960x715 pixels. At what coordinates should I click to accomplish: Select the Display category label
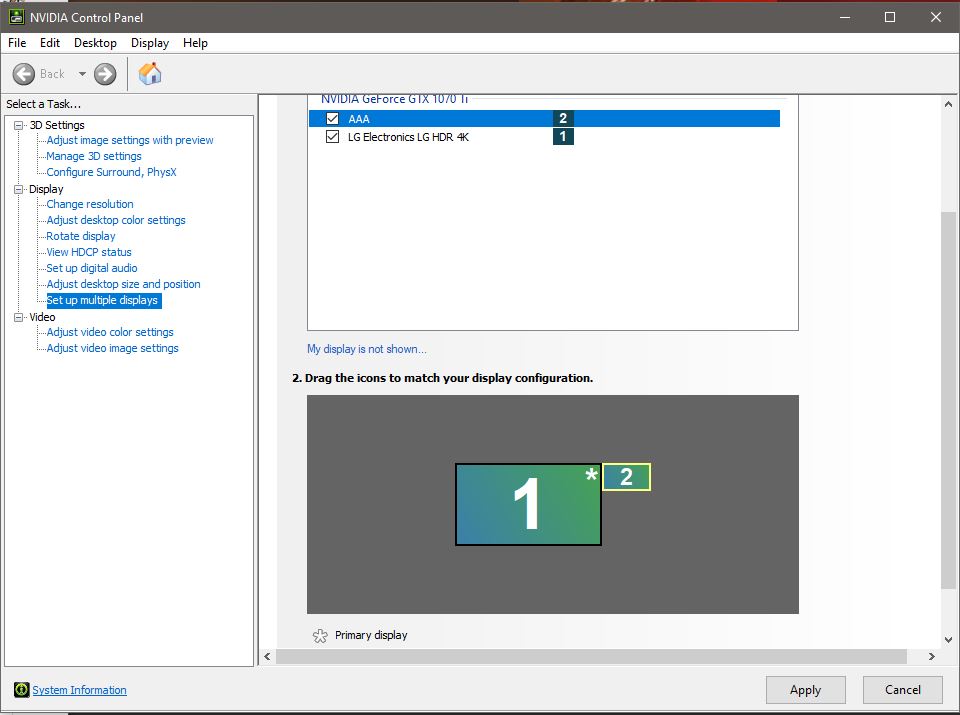tap(46, 189)
